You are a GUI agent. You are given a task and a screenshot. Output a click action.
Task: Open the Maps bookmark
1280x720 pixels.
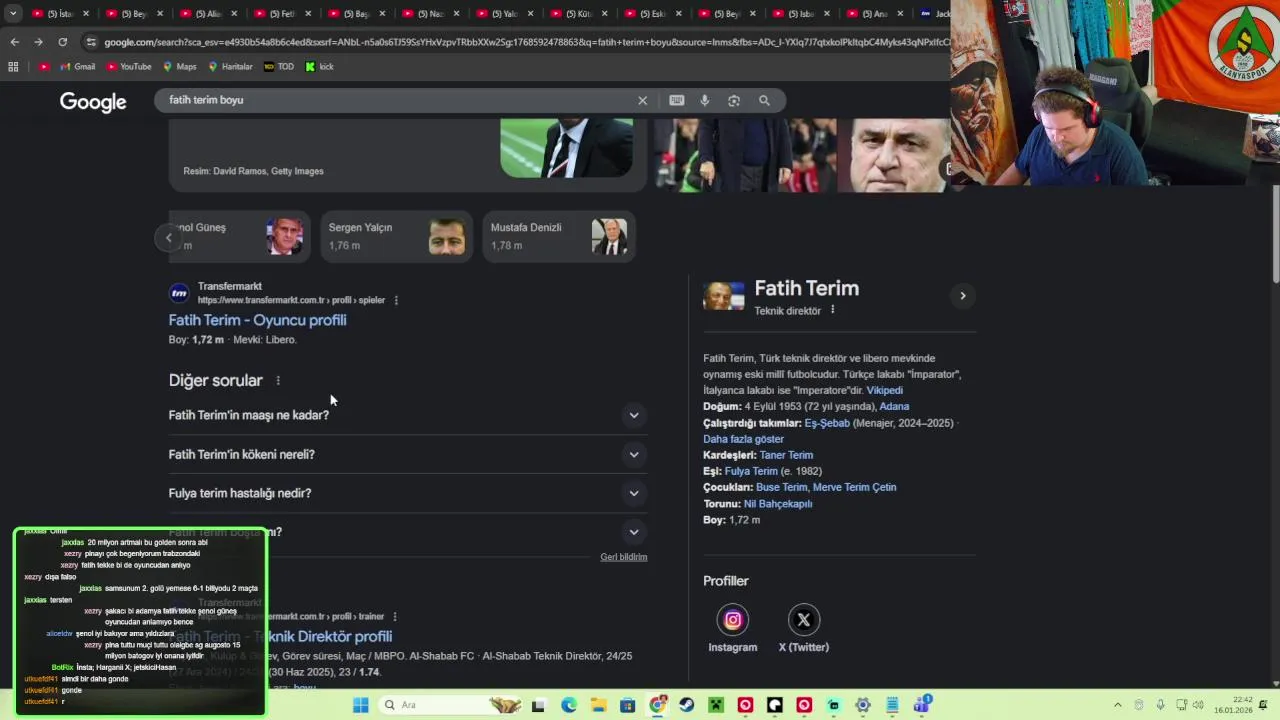click(179, 67)
